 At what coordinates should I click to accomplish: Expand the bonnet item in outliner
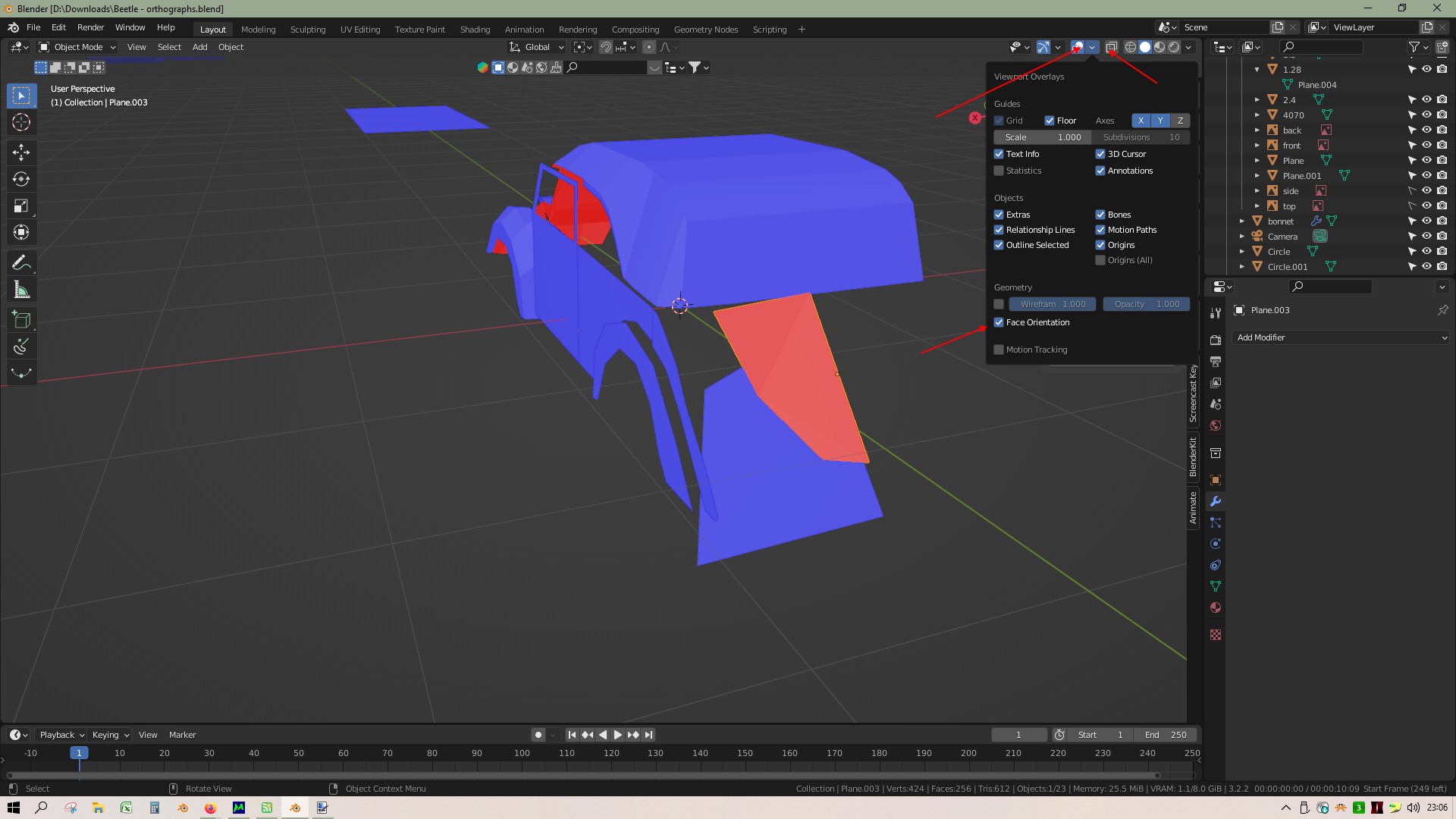1242,221
